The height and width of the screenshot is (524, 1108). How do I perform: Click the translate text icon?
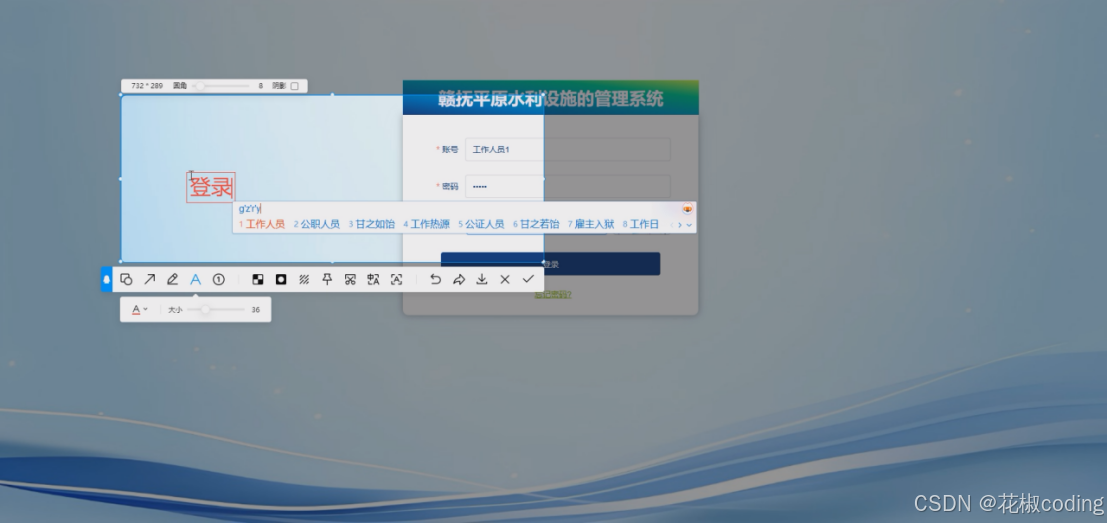(374, 280)
